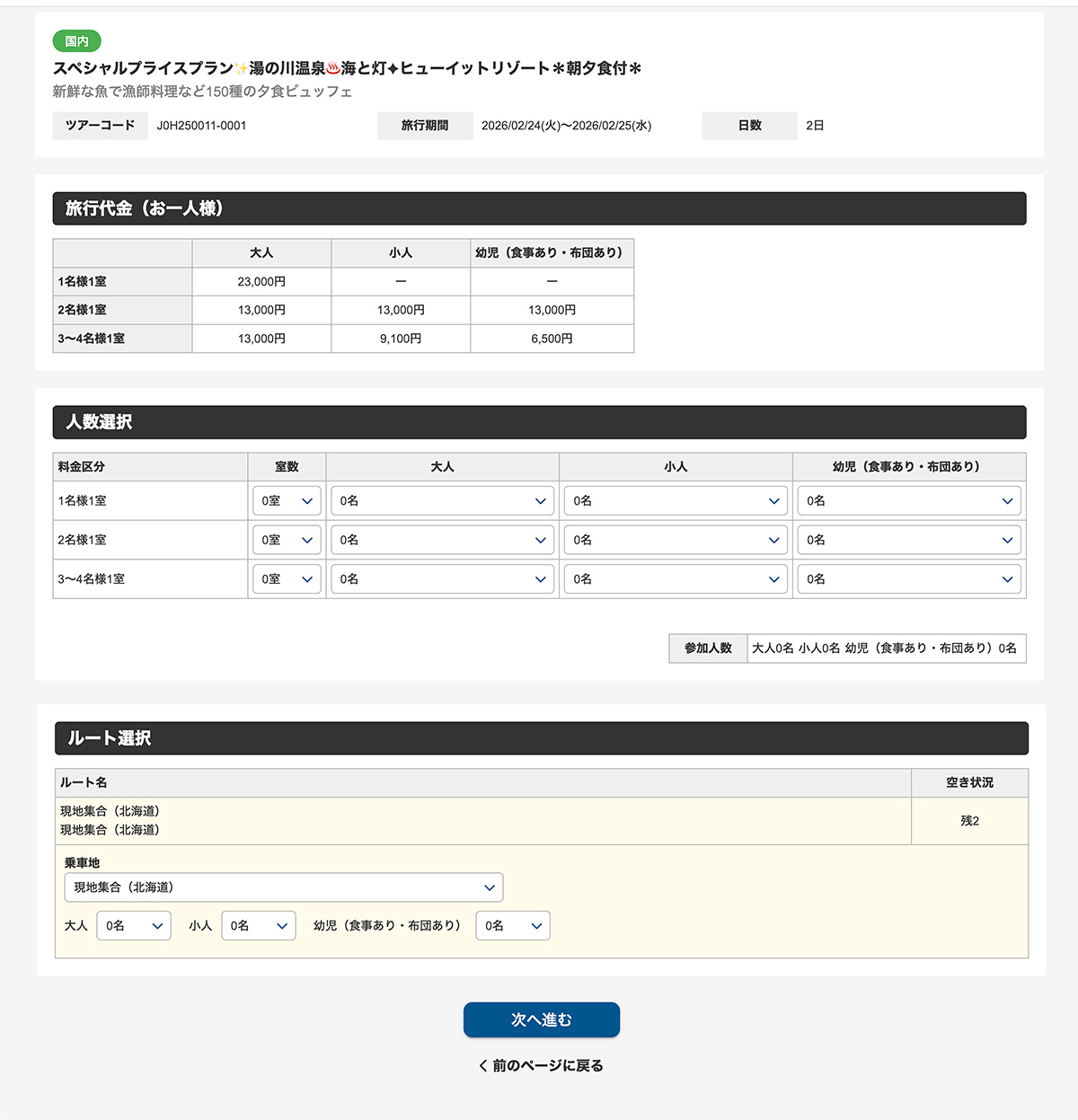The width and height of the screenshot is (1078, 1120).
Task: Open the 小人 dropdown for 2名様1室
Action: pyautogui.click(x=675, y=539)
